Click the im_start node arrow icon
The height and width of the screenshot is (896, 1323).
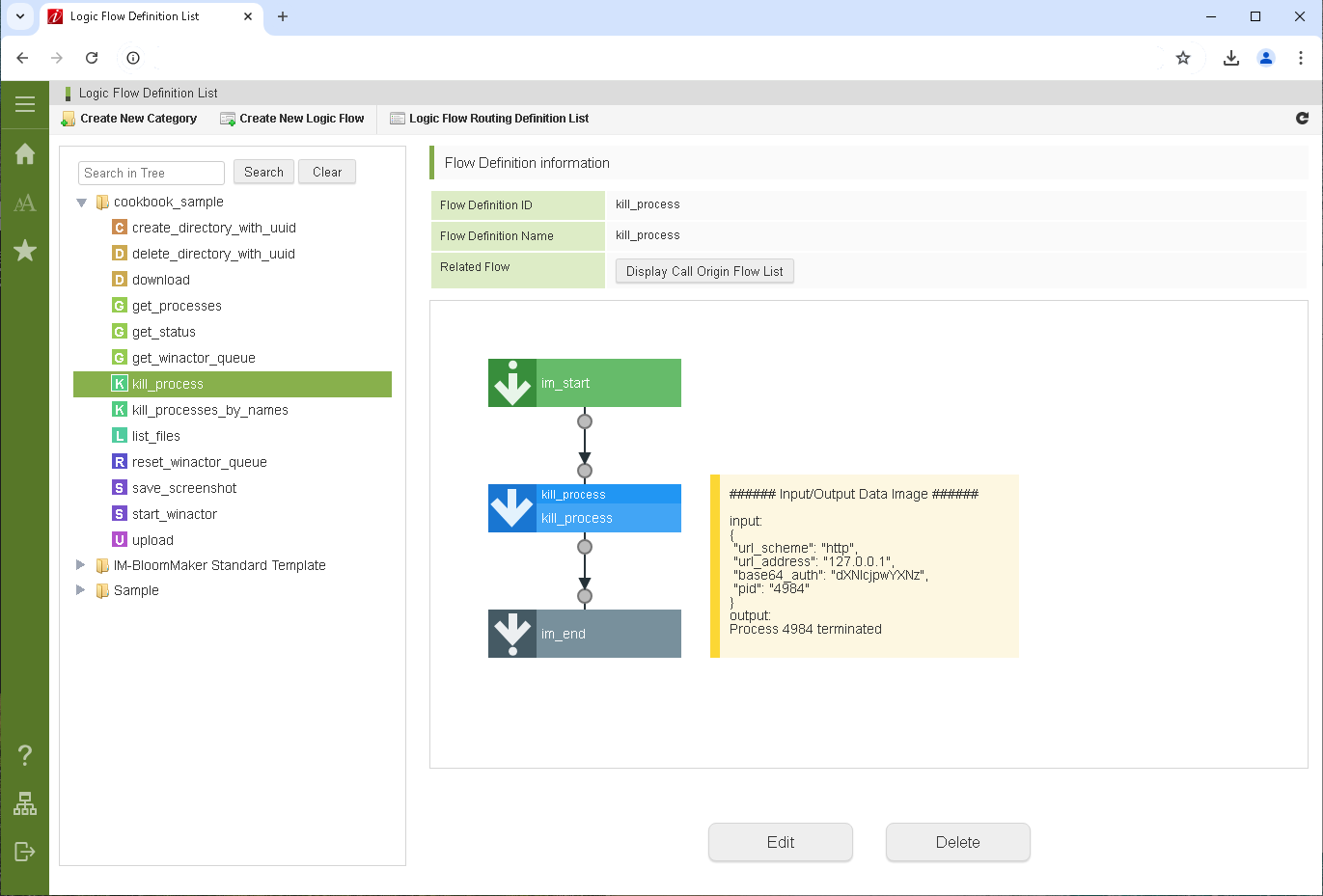512,383
